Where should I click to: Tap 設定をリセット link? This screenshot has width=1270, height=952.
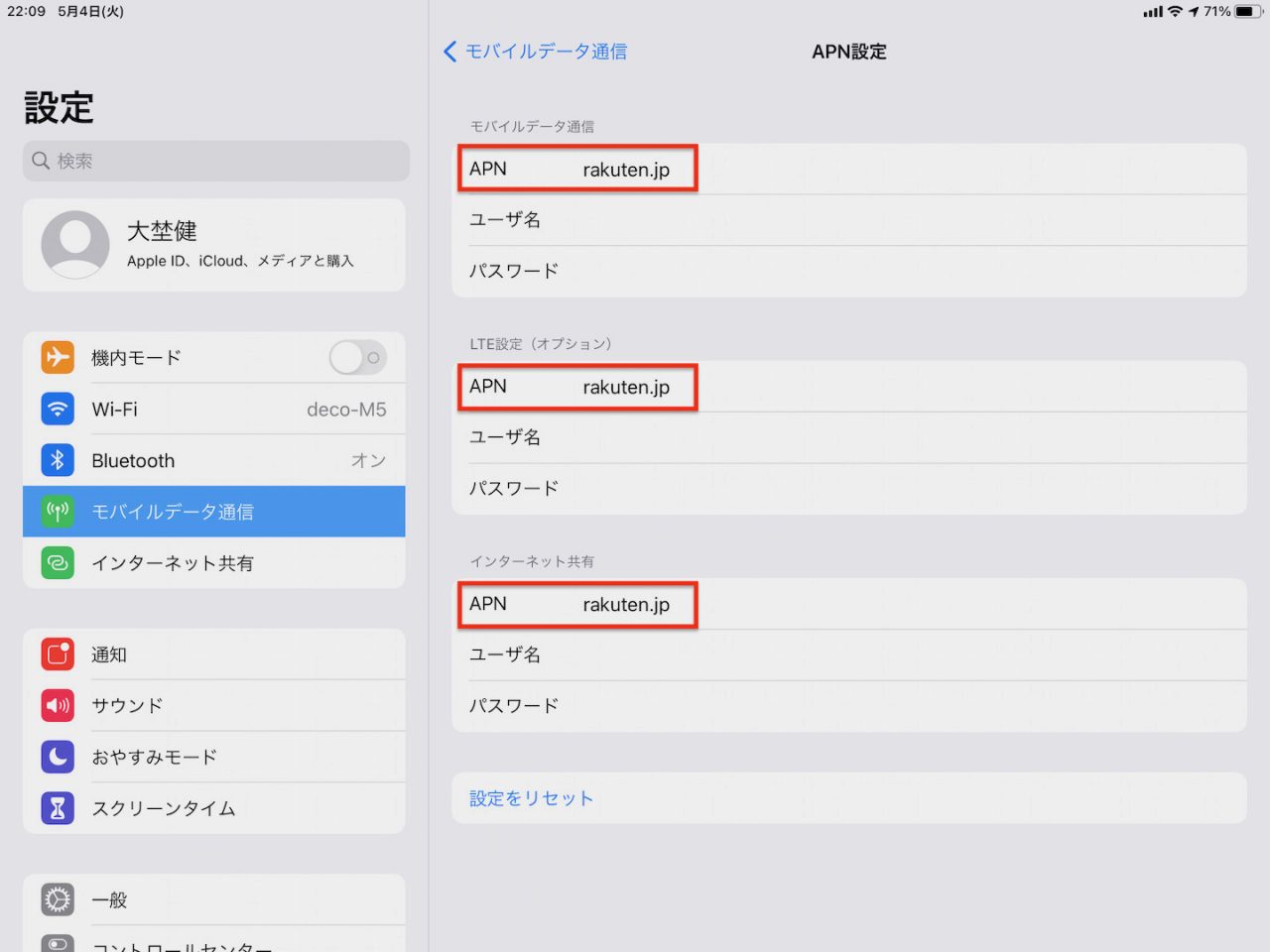(x=531, y=798)
